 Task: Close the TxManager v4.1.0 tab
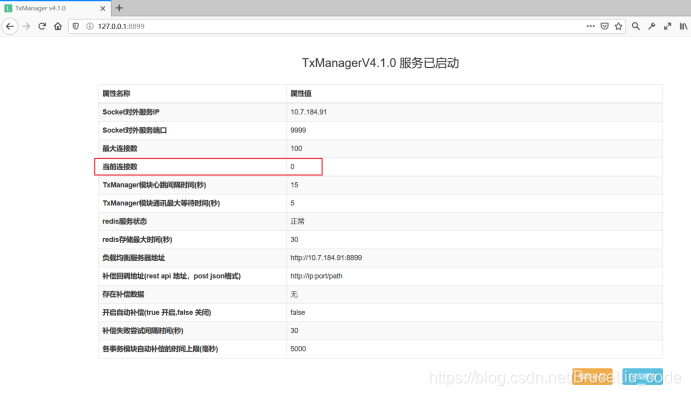pyautogui.click(x=103, y=8)
